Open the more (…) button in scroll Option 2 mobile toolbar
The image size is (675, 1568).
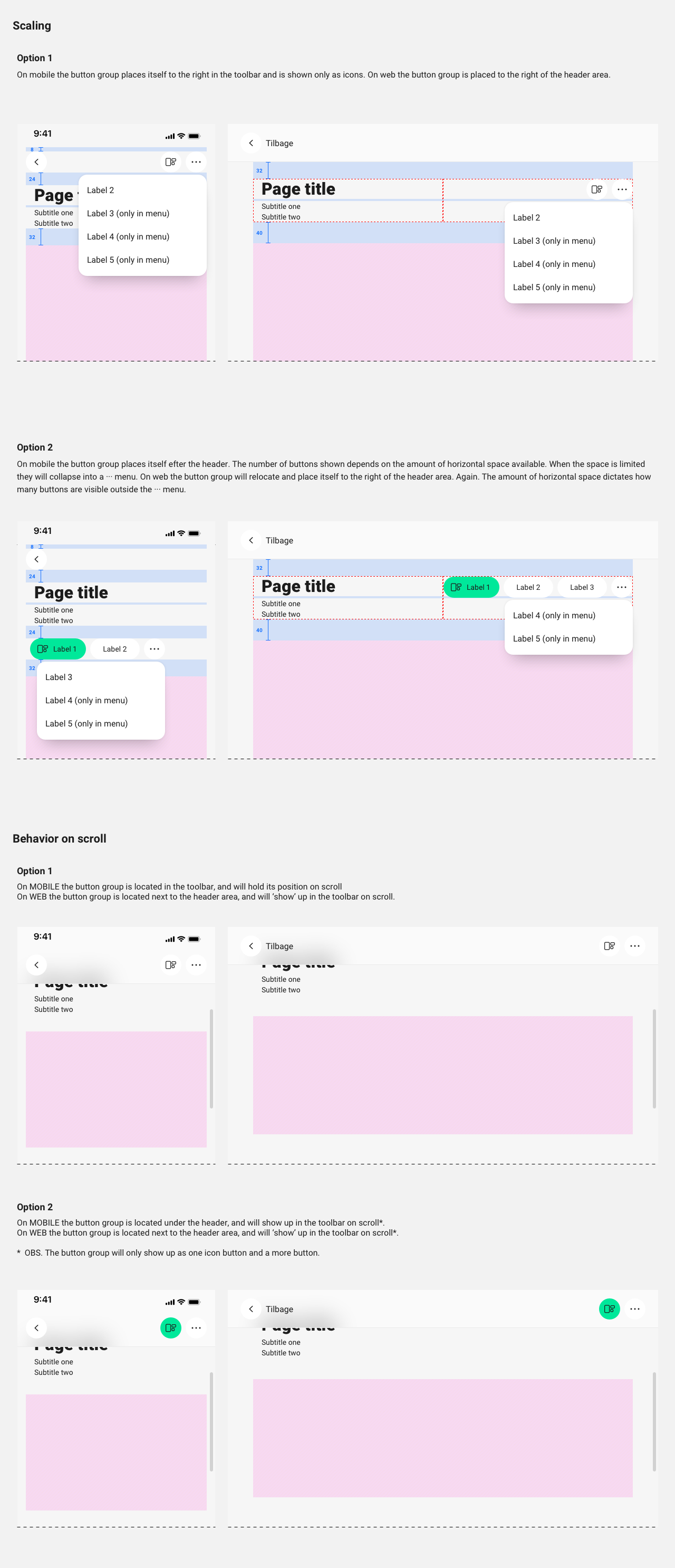click(x=196, y=1327)
